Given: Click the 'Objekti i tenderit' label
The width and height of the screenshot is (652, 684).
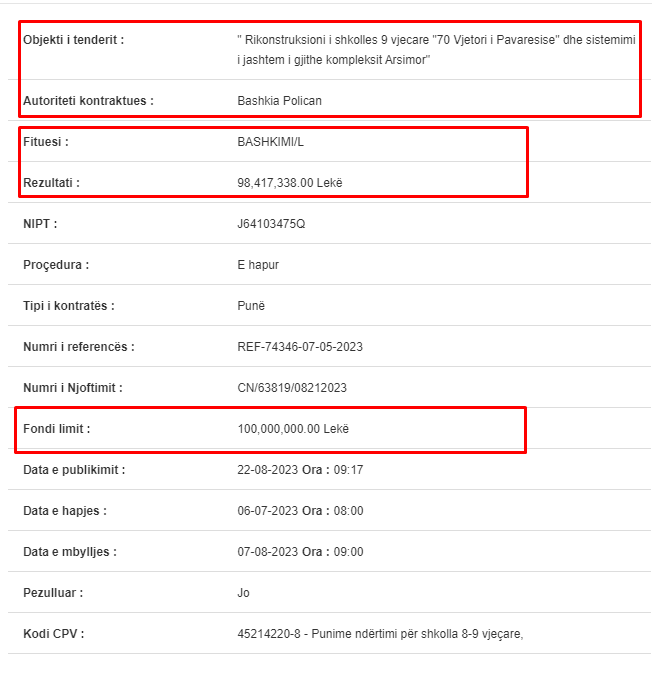Looking at the screenshot, I should click(x=73, y=40).
